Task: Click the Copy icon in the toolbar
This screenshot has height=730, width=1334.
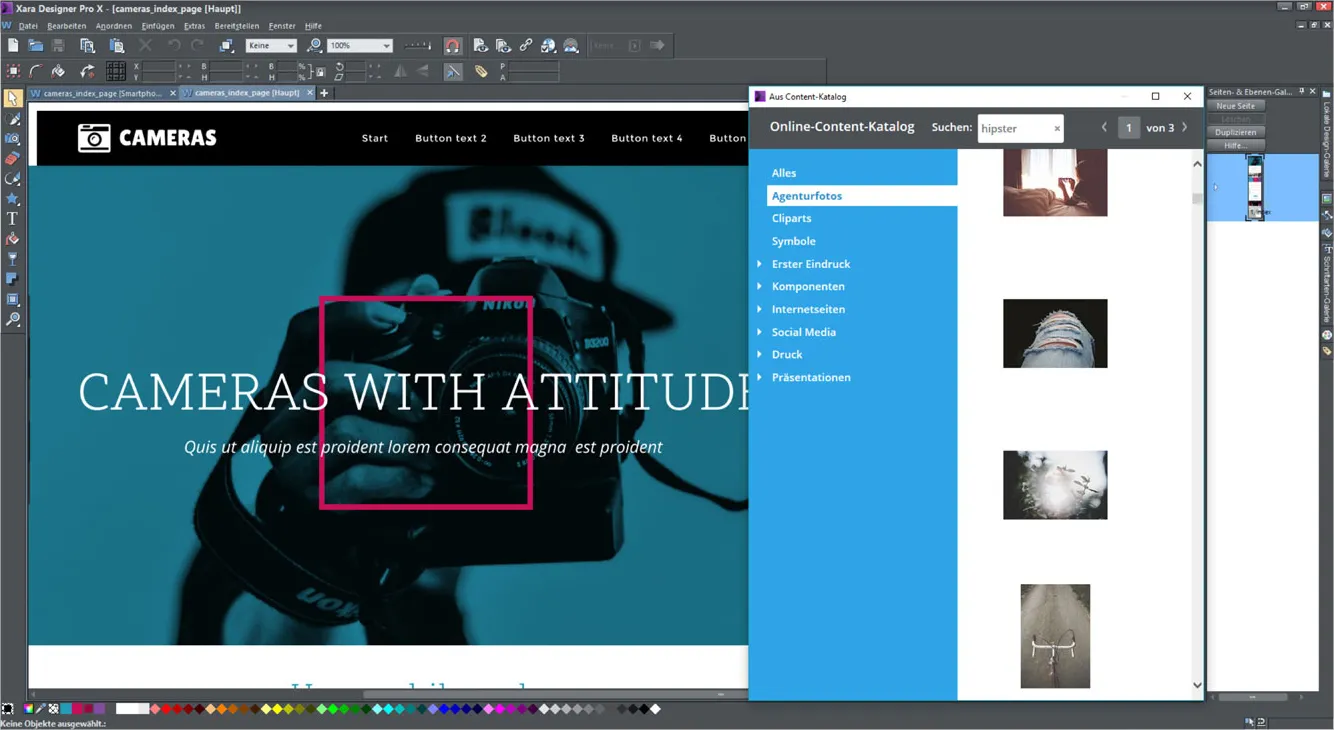Action: point(88,45)
